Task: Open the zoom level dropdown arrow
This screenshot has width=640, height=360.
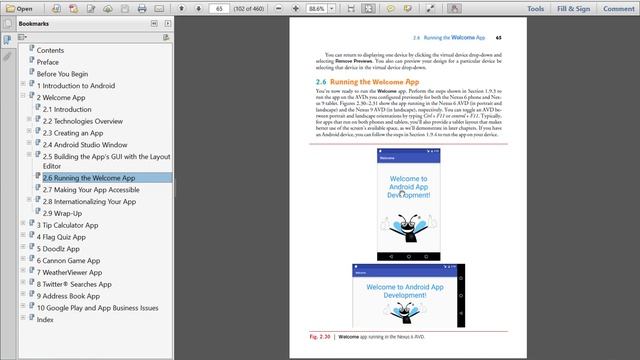Action: pyautogui.click(x=332, y=9)
